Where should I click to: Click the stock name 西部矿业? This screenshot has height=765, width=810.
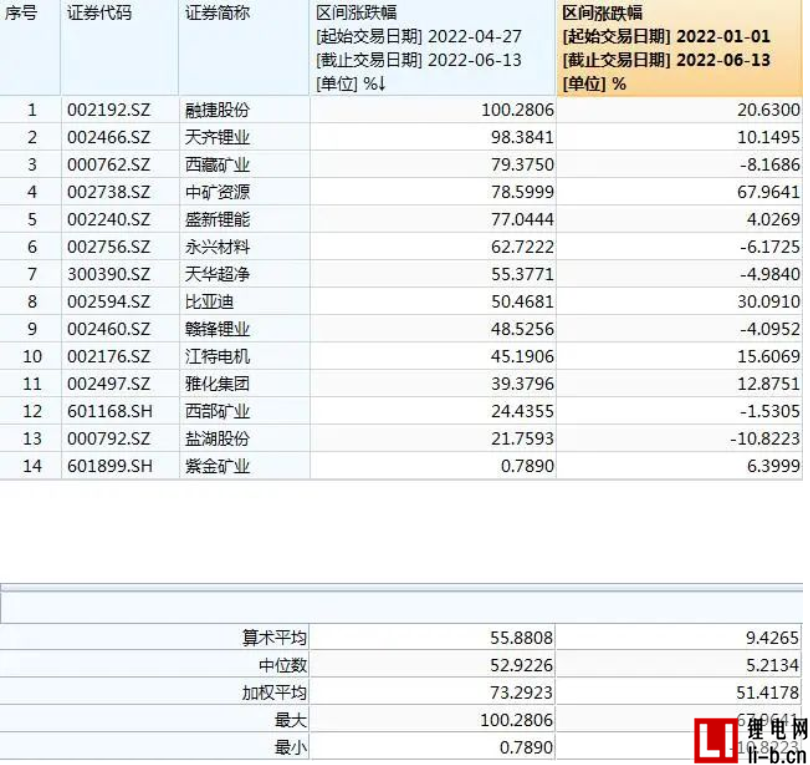(217, 411)
